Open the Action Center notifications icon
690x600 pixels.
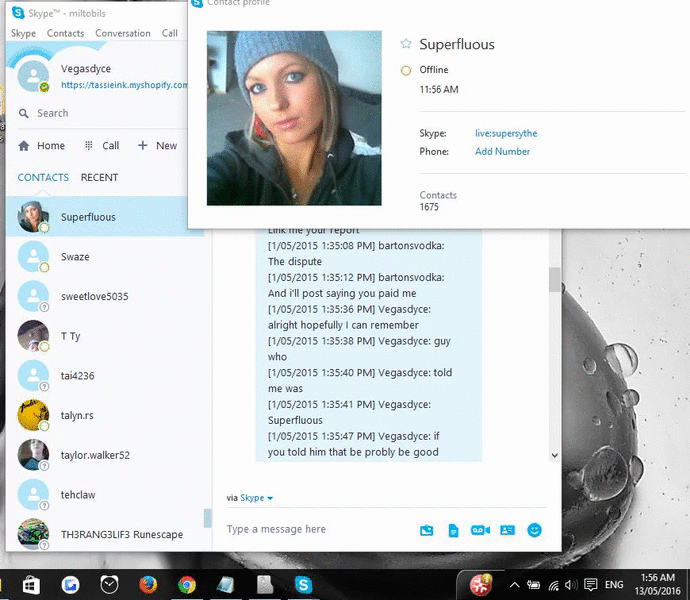(590, 585)
